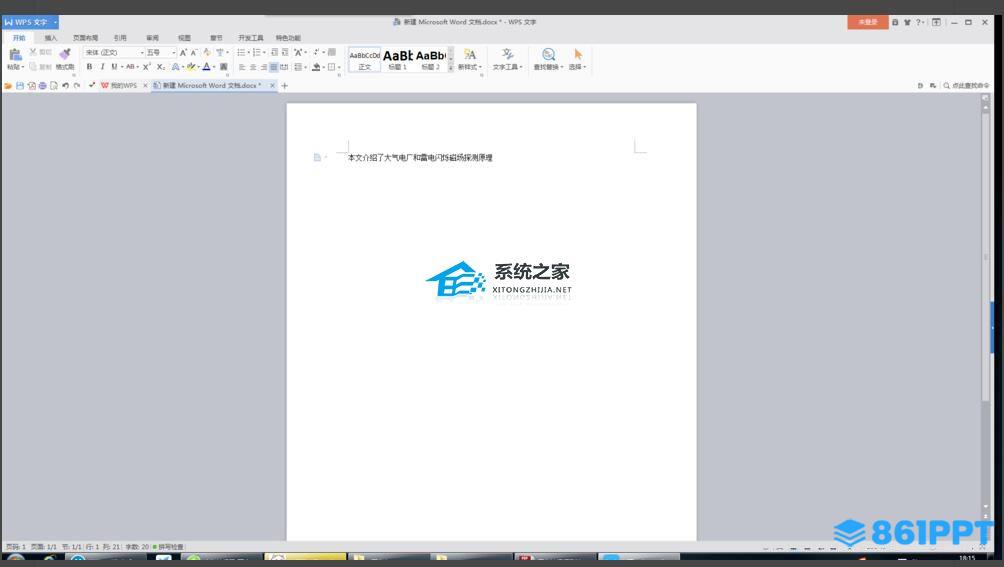Viewport: 1004px width, 567px height.
Task: Click the vertical scrollbar thumb
Action: pos(985,256)
